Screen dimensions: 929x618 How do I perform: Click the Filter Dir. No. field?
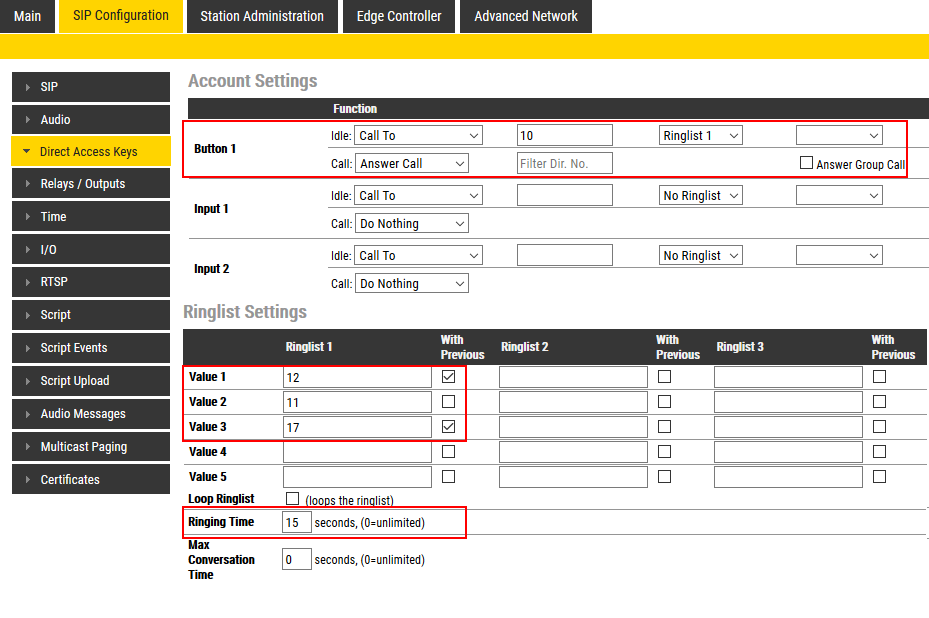point(564,163)
